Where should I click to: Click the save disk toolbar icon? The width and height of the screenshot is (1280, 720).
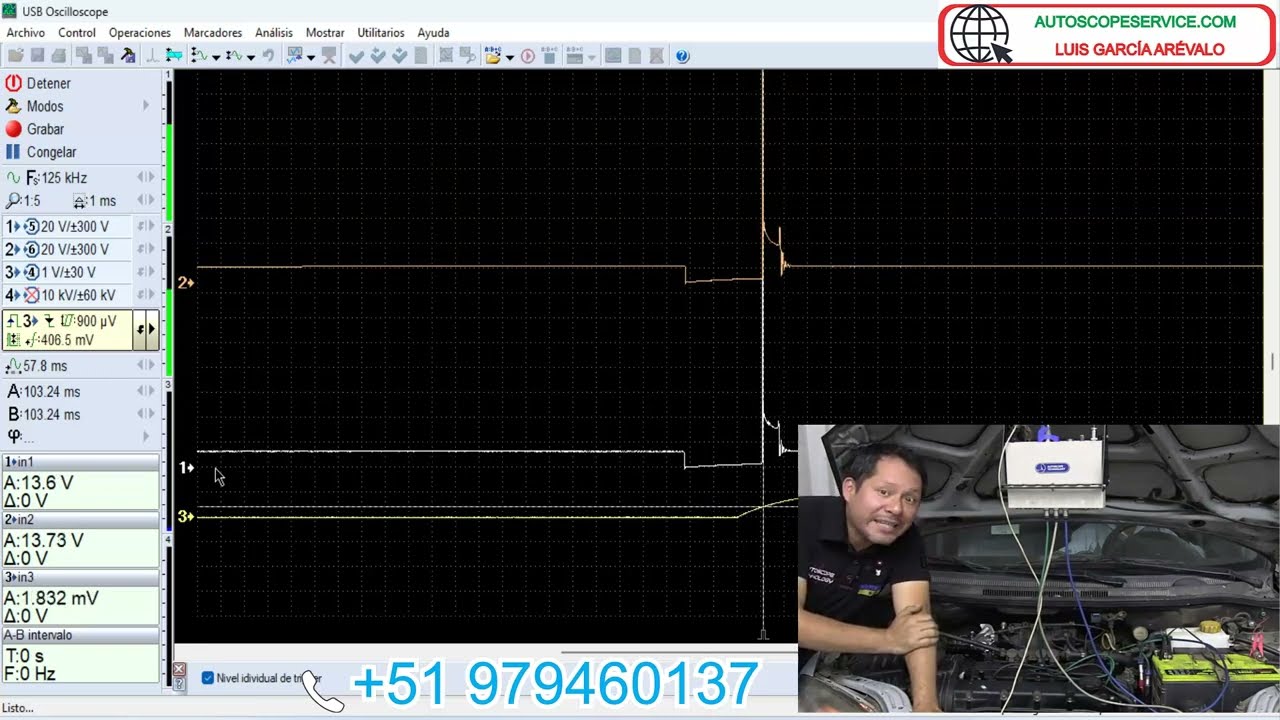coord(37,56)
